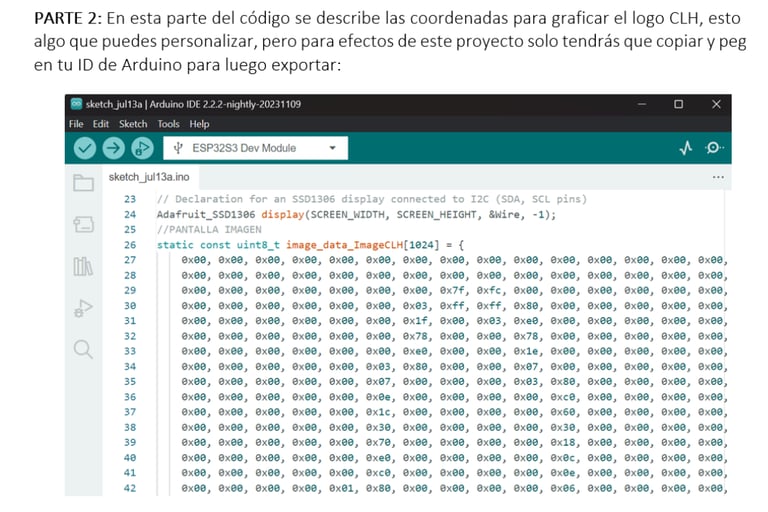Click the //PANTALLA IMAGEN comment
The width and height of the screenshot is (768, 512).
209,229
